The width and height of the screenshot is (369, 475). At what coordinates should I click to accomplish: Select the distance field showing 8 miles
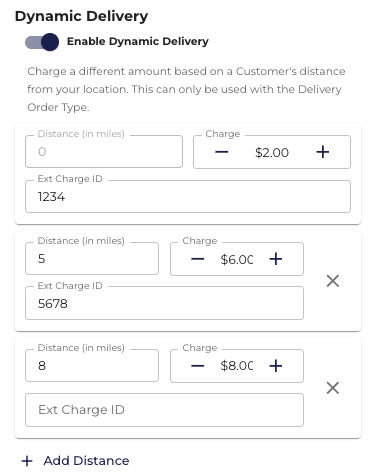[92, 366]
